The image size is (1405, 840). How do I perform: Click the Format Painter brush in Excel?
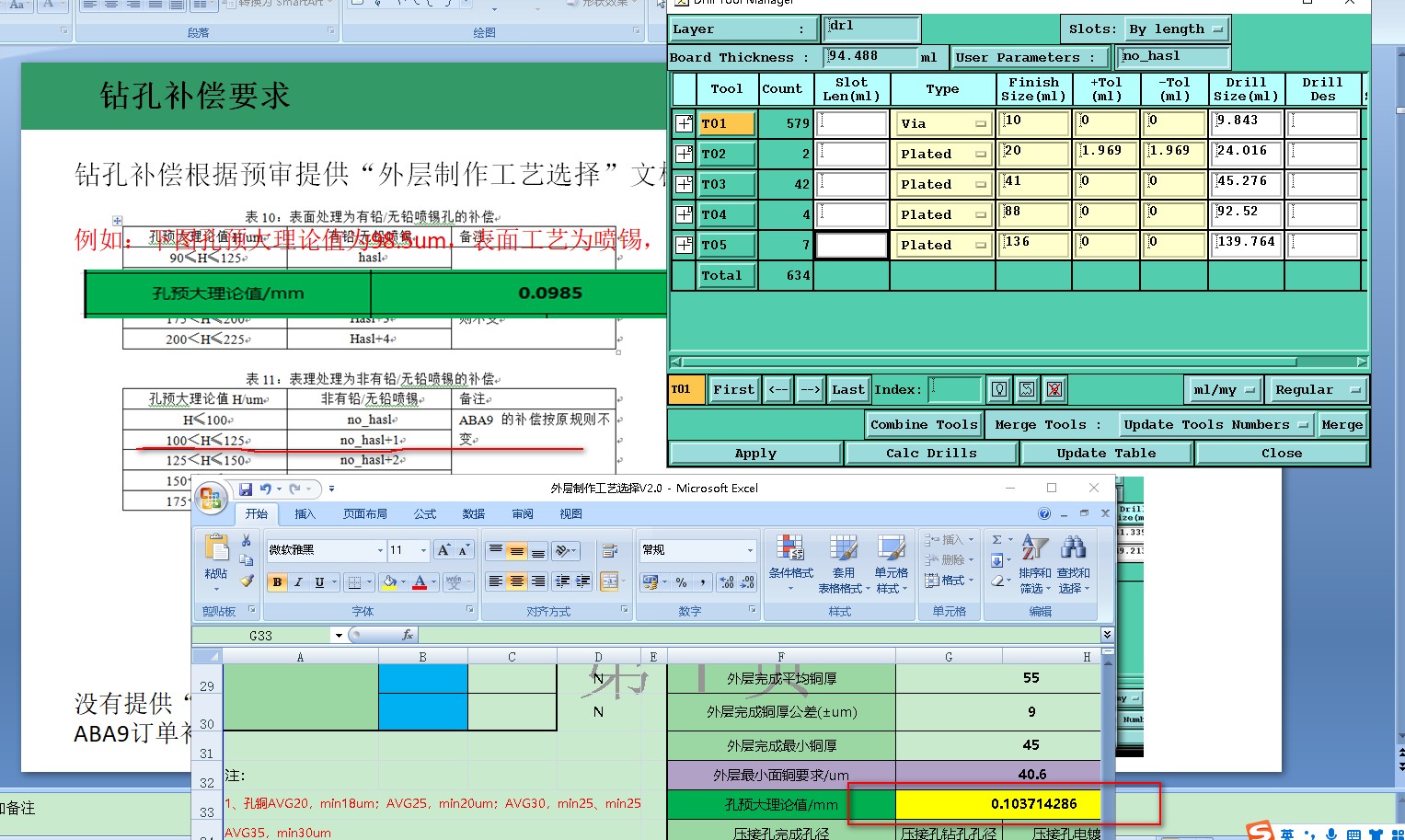click(x=246, y=581)
